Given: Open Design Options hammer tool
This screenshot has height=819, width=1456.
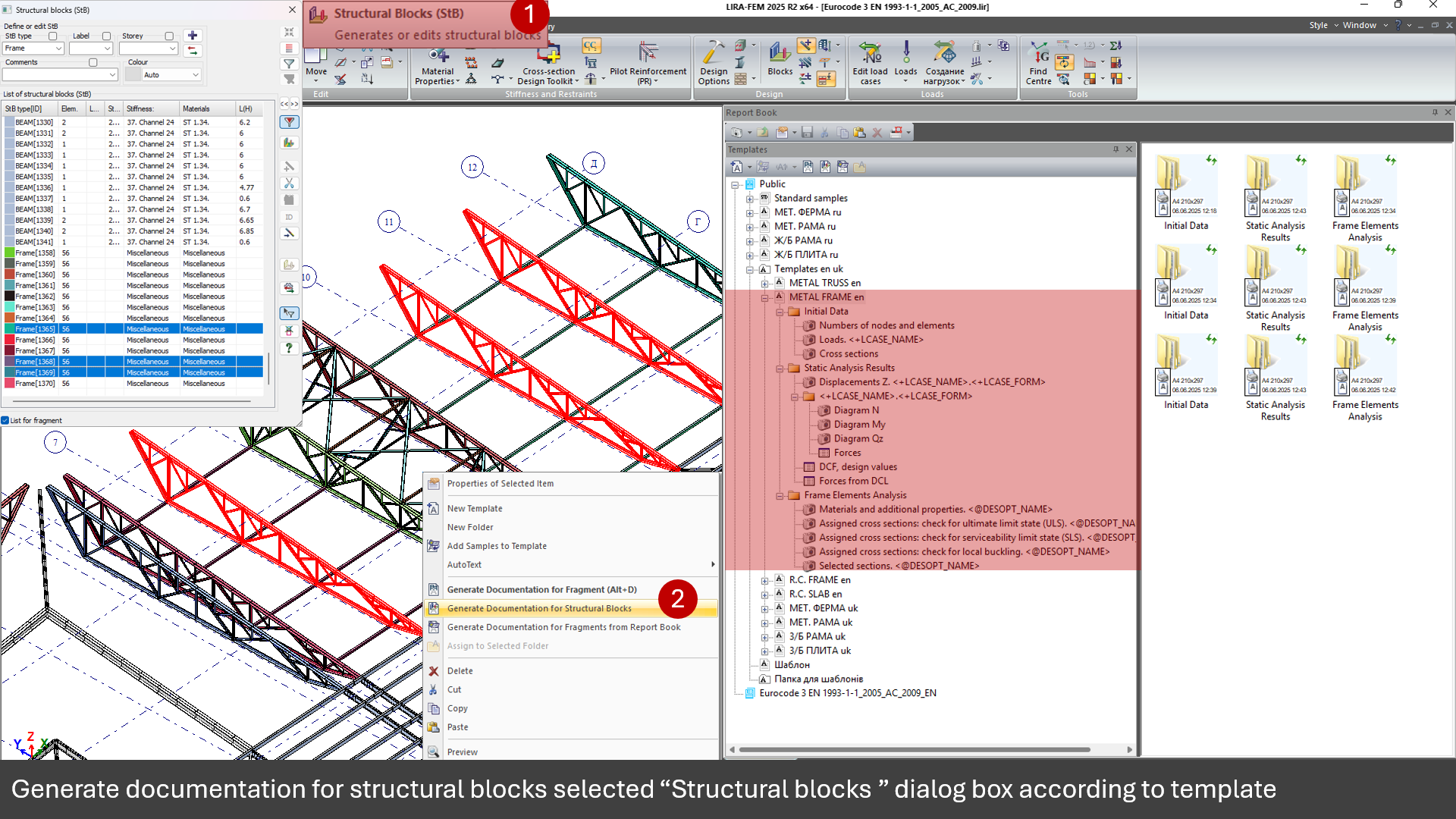Looking at the screenshot, I should pyautogui.click(x=713, y=61).
